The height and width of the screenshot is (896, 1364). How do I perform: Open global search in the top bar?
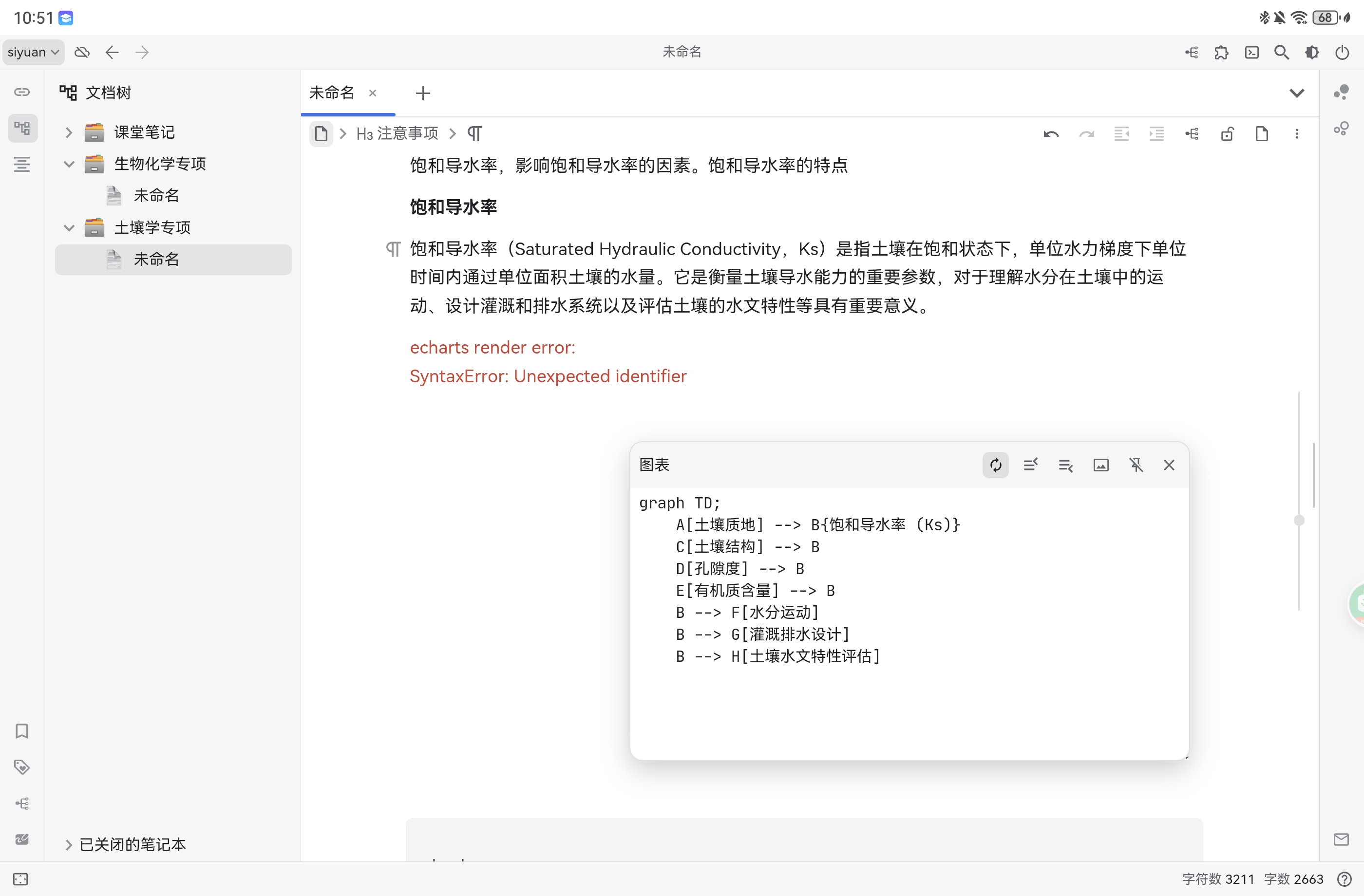(x=1282, y=52)
